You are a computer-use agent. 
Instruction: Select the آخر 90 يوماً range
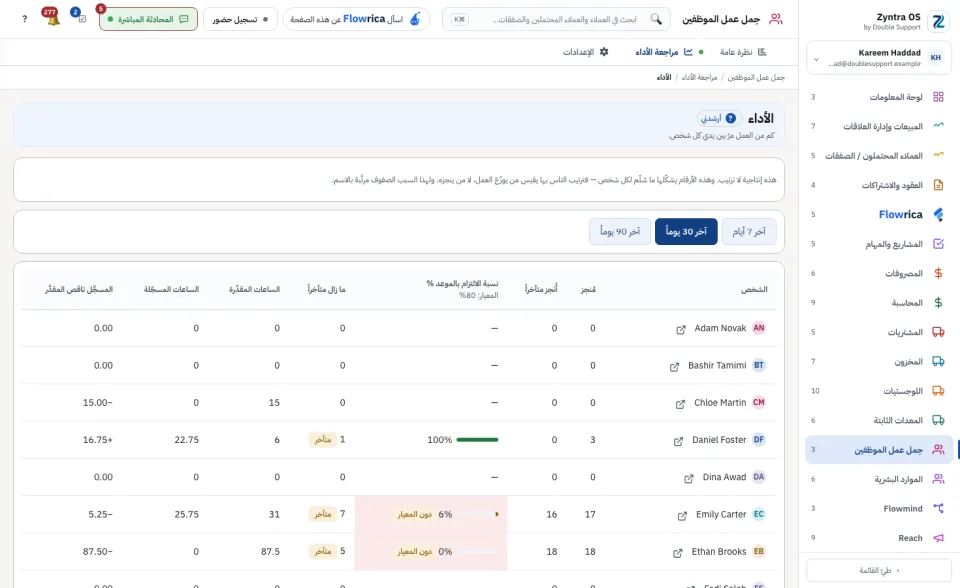pyautogui.click(x=620, y=232)
